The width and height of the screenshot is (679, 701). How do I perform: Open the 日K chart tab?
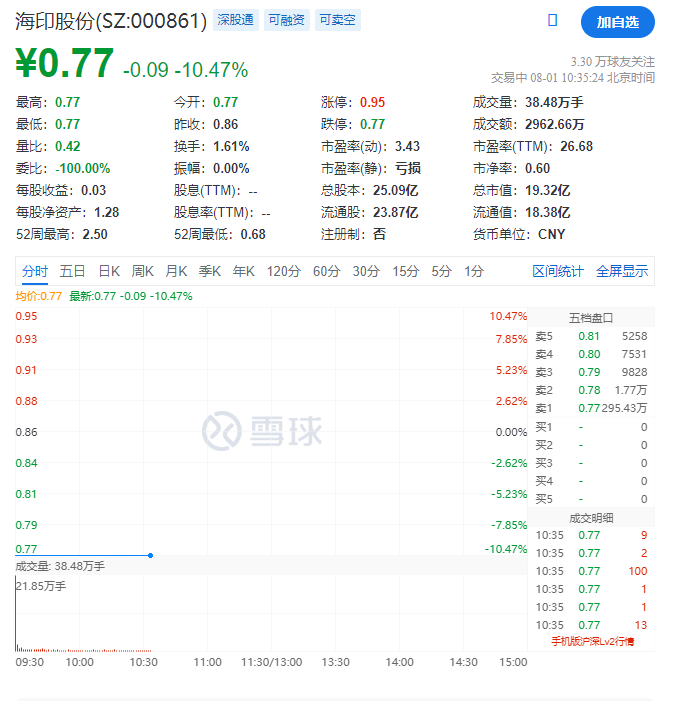[109, 271]
